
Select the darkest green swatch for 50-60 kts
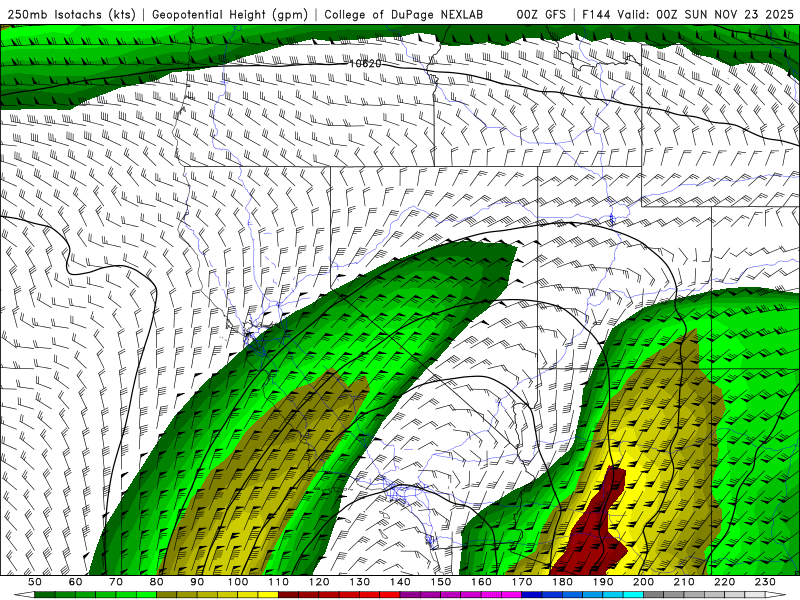[x=45, y=595]
